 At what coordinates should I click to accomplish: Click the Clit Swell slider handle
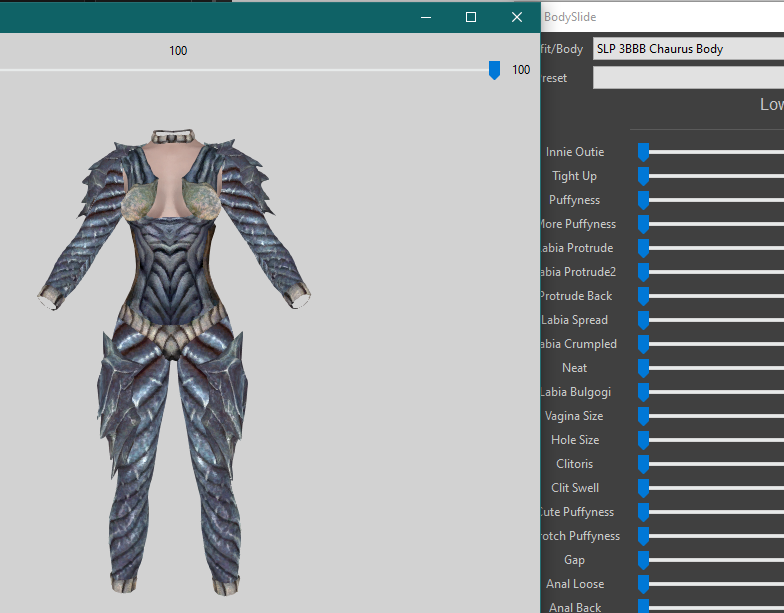pos(644,488)
